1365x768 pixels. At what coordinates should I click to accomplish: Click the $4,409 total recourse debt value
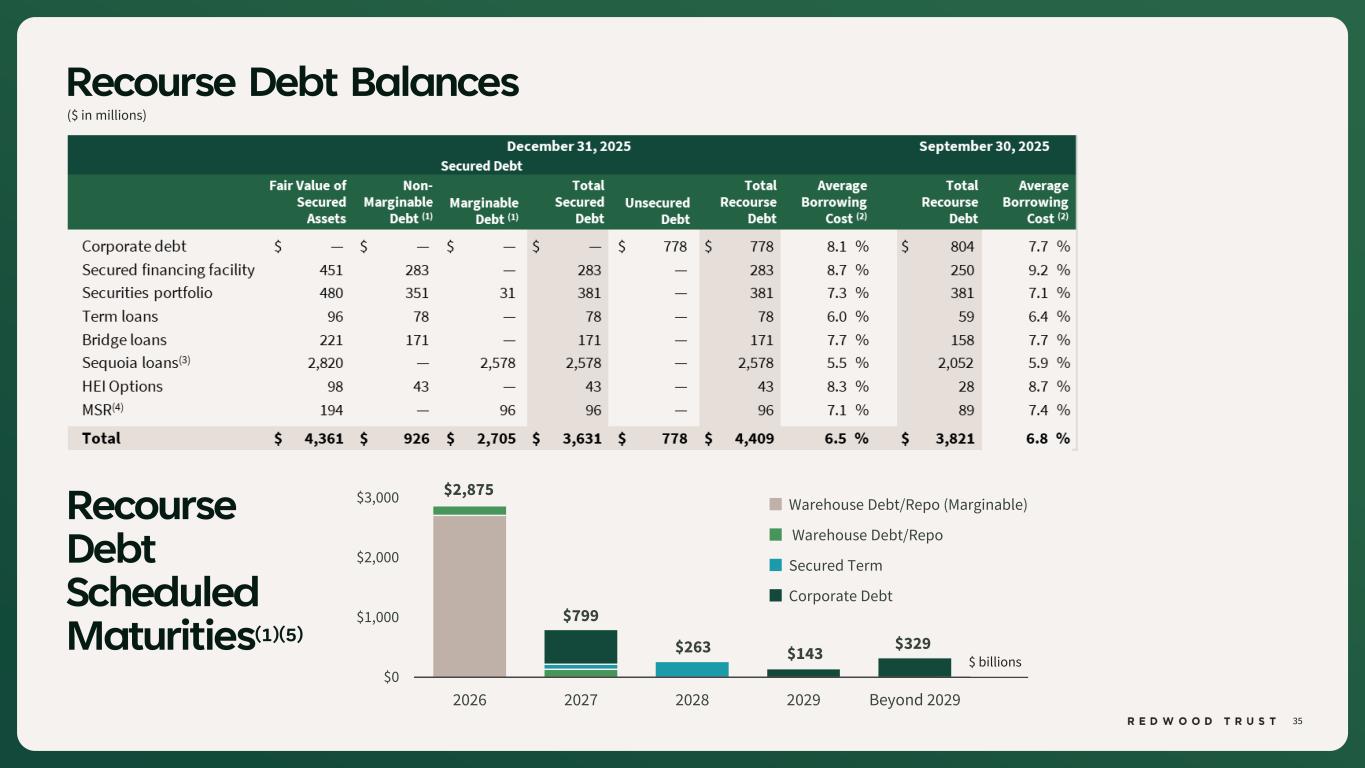click(x=753, y=438)
